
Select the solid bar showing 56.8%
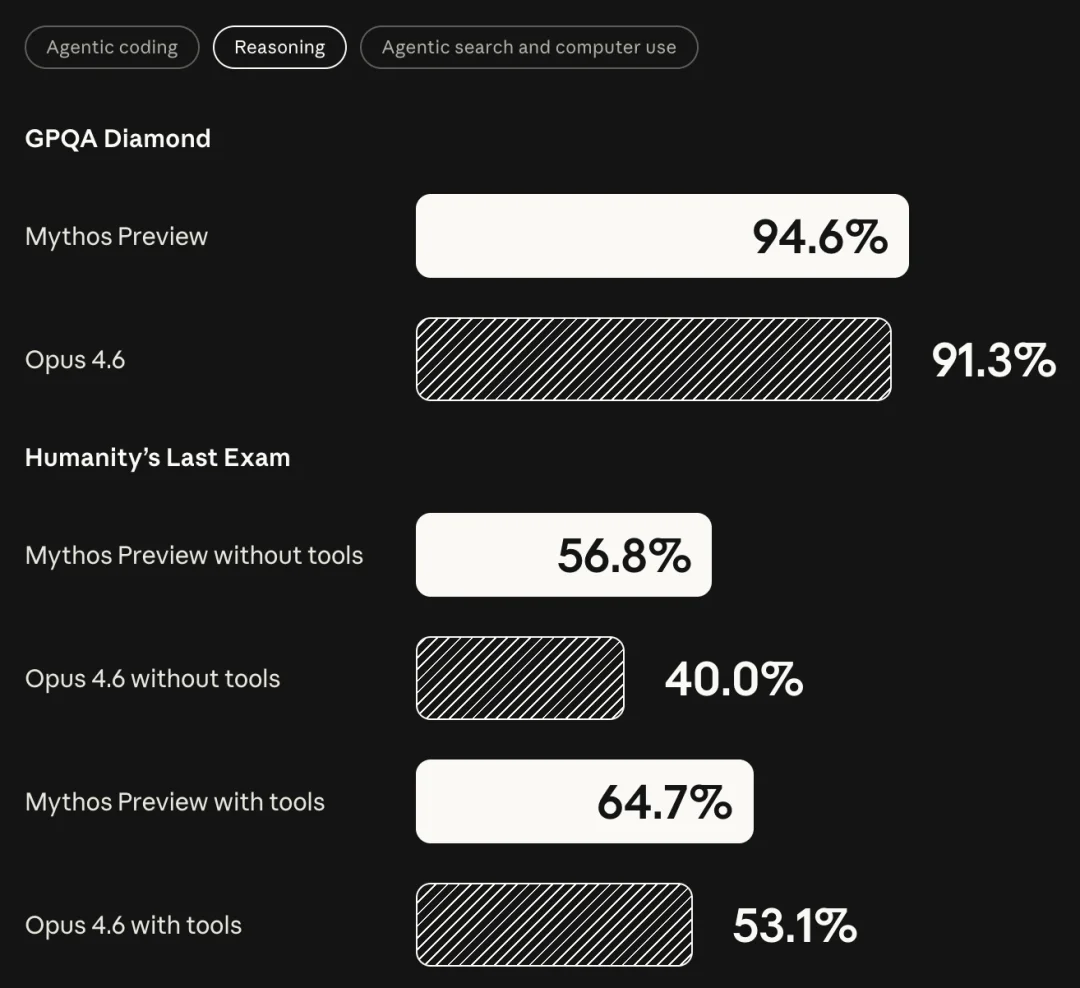(563, 555)
